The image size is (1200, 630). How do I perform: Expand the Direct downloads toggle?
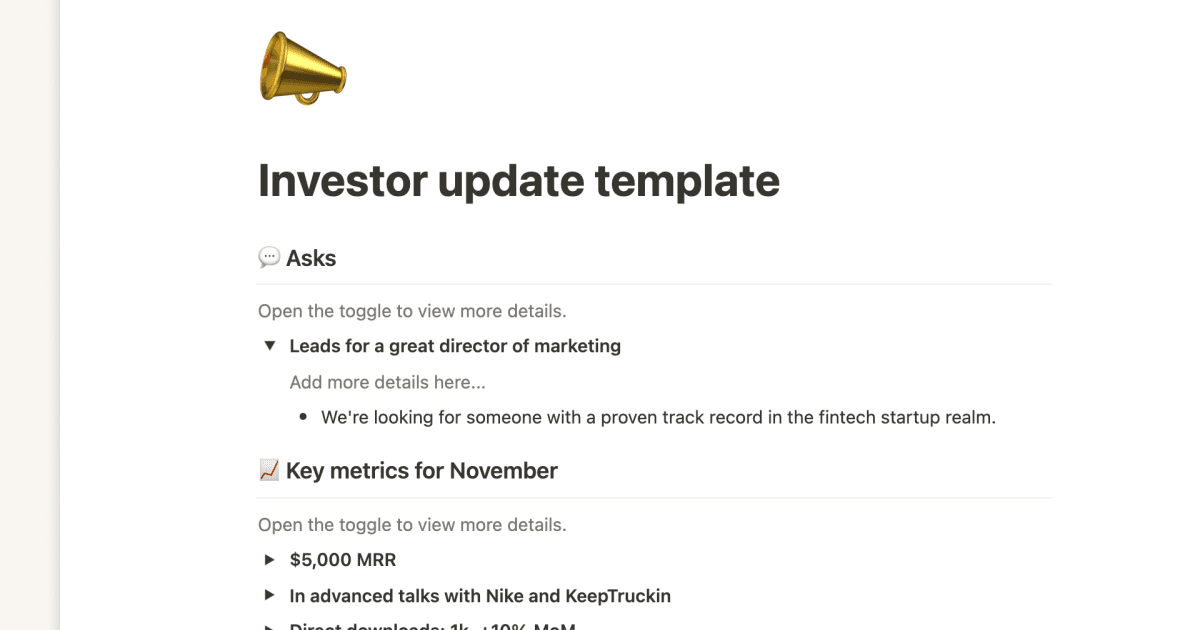tap(269, 627)
